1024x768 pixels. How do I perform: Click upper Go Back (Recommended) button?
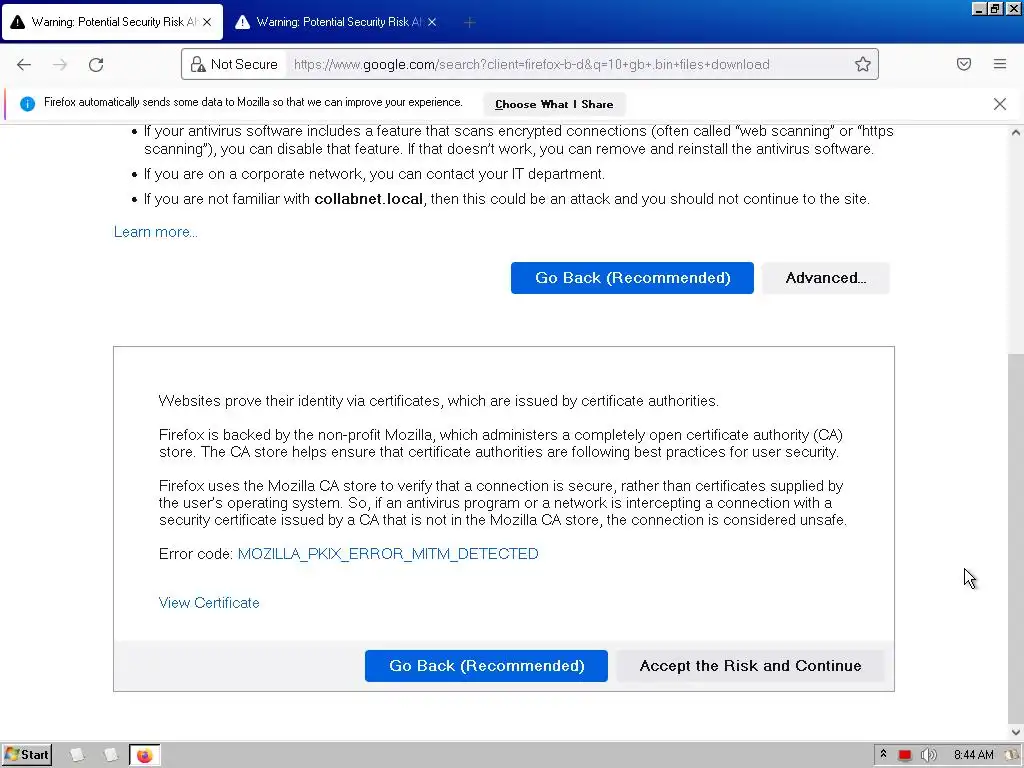click(x=632, y=278)
